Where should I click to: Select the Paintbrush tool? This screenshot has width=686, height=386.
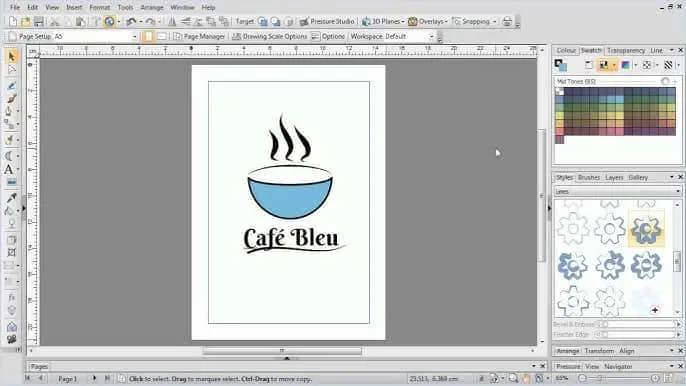[x=12, y=99]
